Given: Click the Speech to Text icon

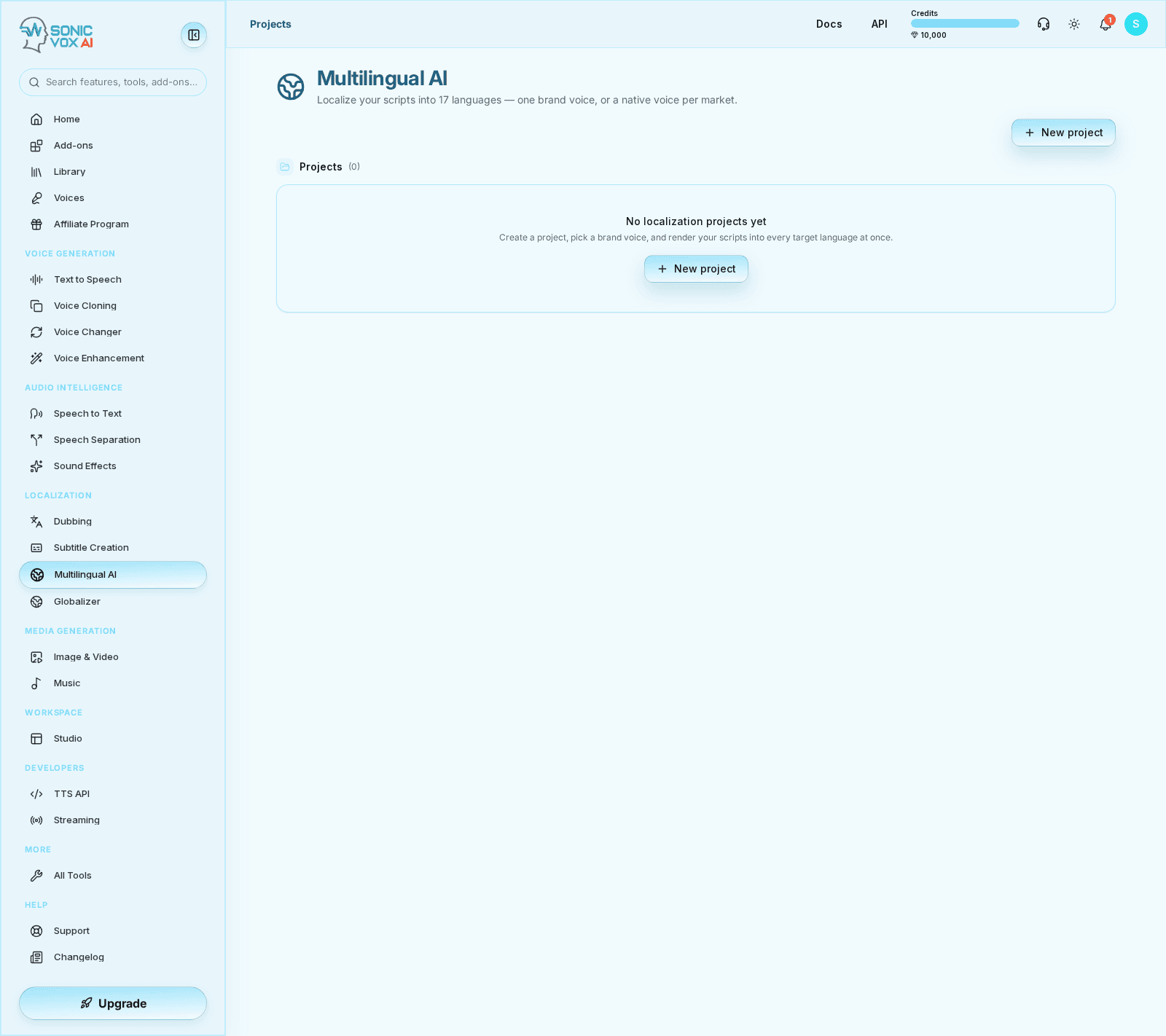Looking at the screenshot, I should point(36,414).
